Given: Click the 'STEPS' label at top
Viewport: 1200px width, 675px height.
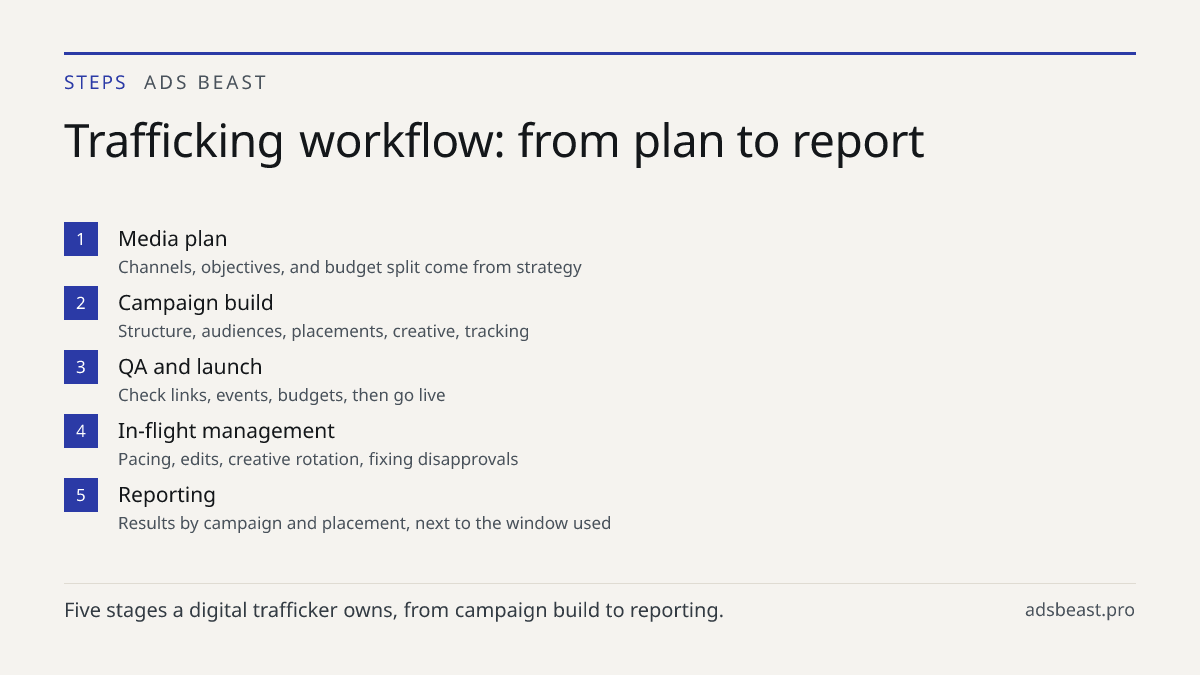Looking at the screenshot, I should 95,82.
